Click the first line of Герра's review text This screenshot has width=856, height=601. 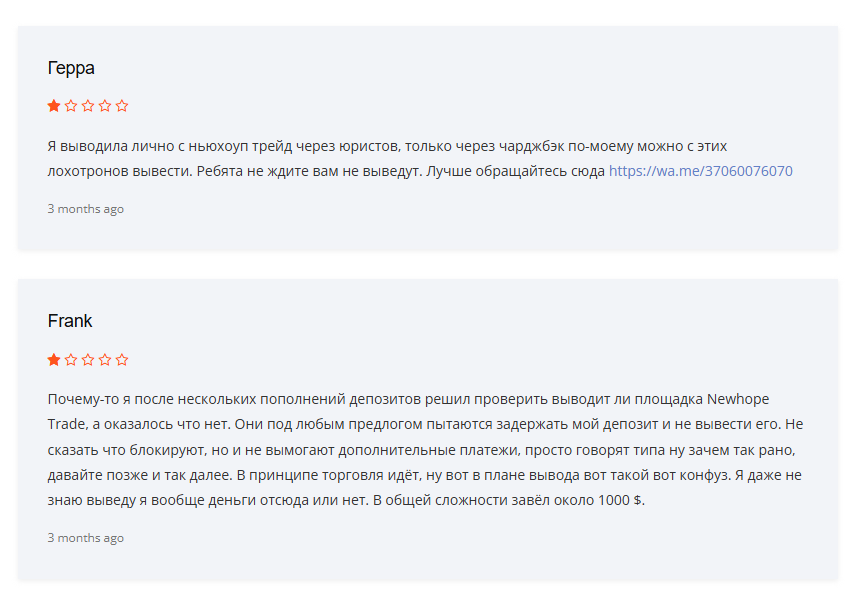380,146
